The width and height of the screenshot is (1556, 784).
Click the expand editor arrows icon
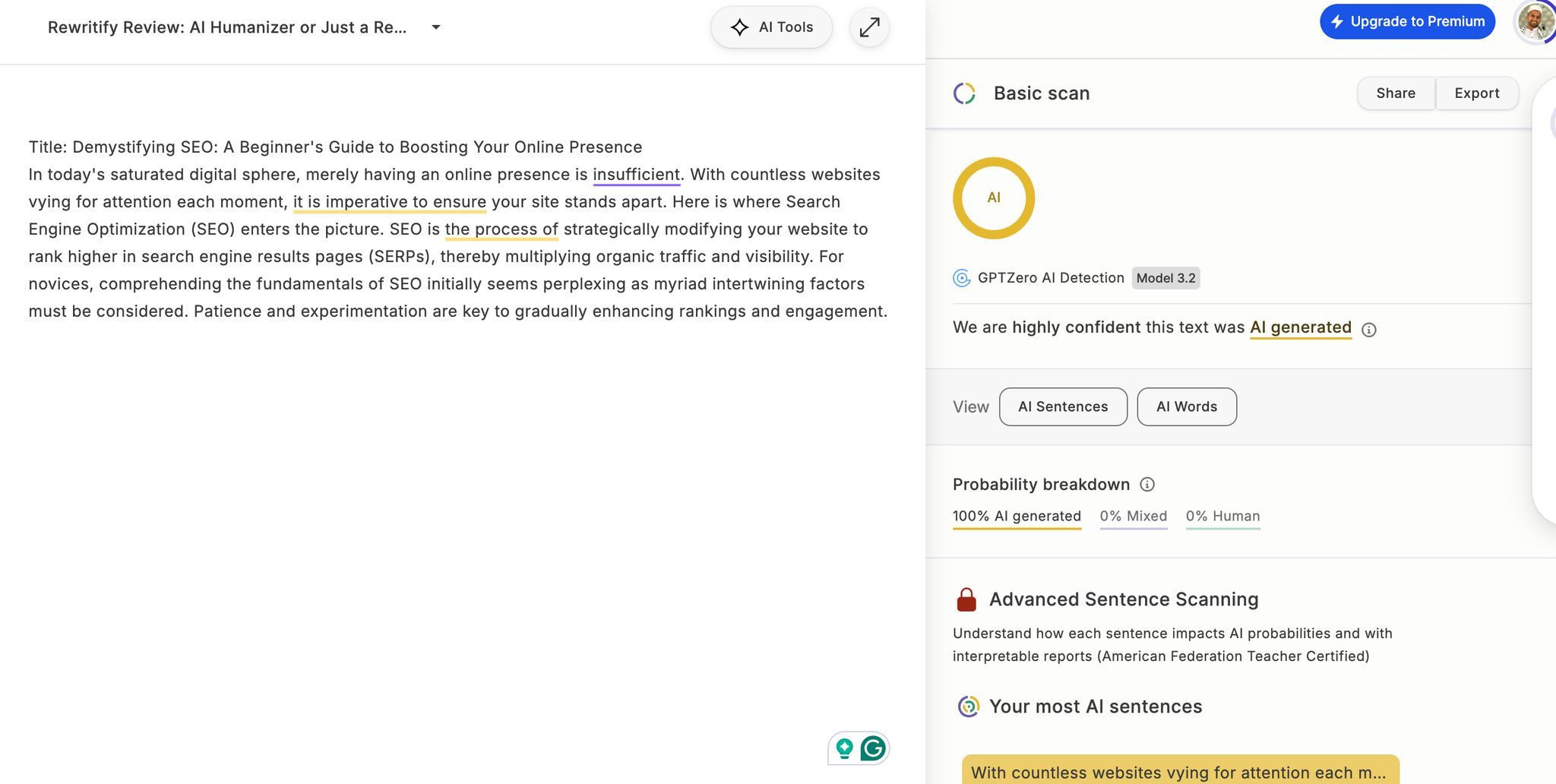(869, 27)
